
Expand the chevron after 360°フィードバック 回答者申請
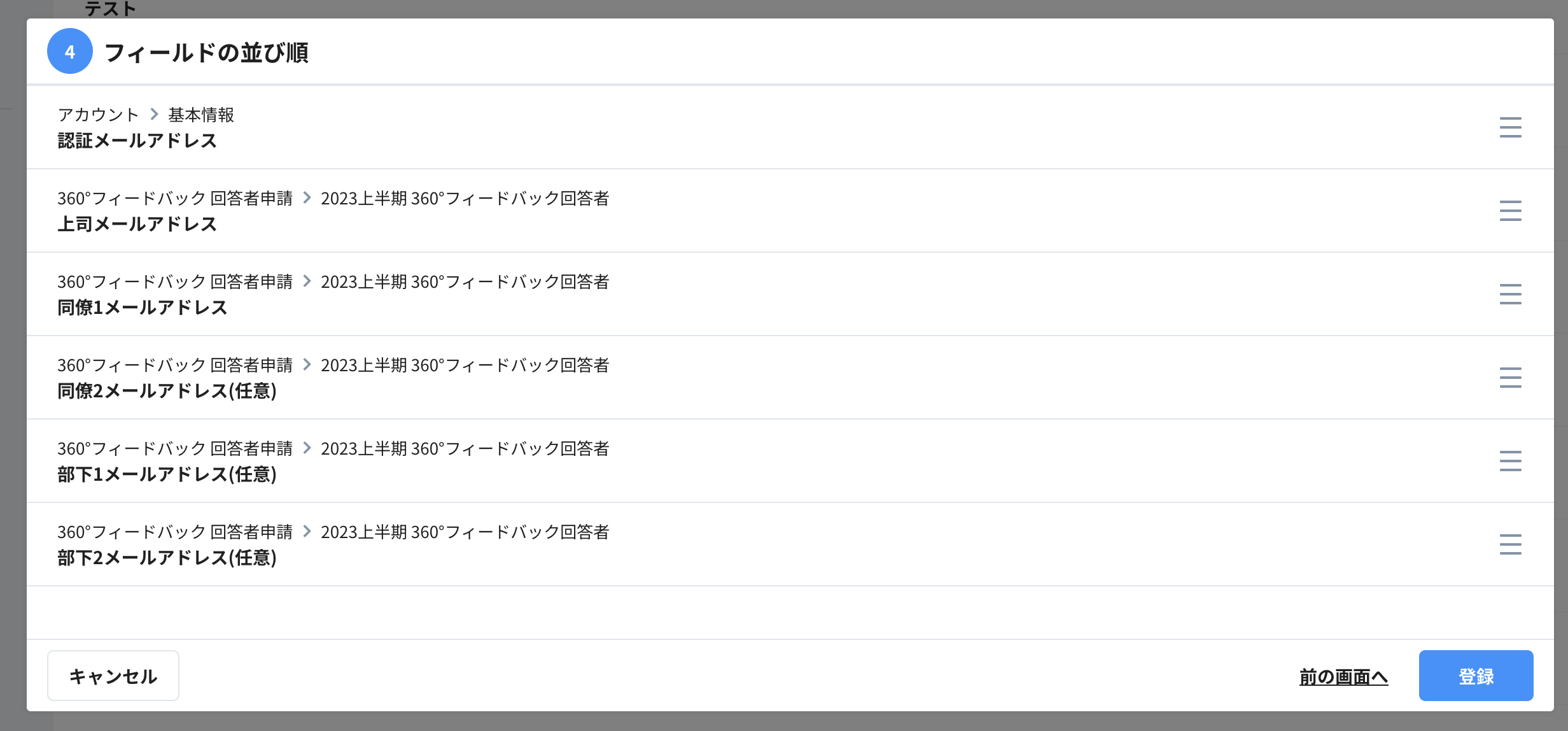pos(308,198)
